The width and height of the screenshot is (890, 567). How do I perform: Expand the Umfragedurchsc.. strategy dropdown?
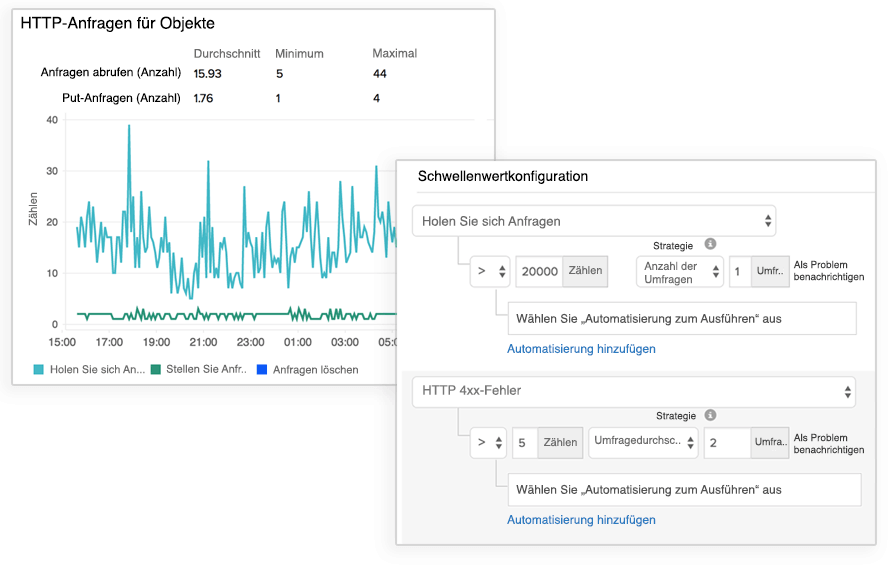click(x=643, y=443)
